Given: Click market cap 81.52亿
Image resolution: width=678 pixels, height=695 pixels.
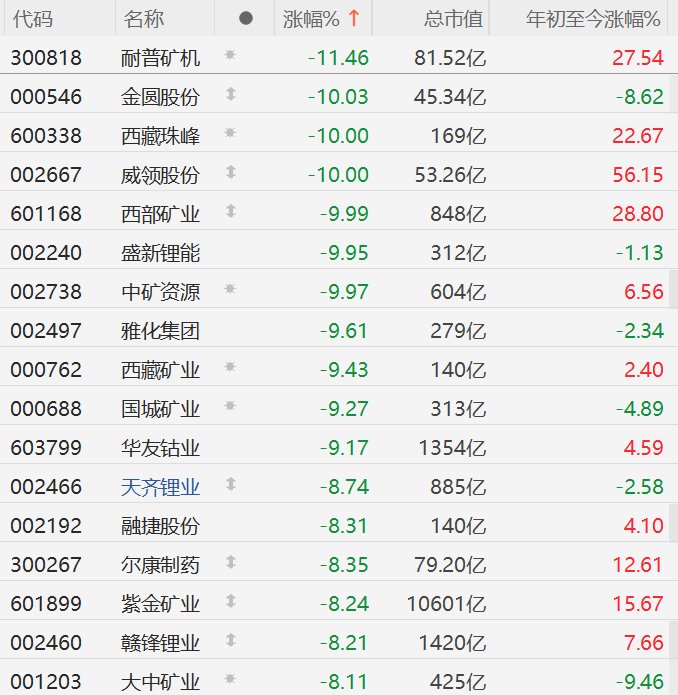Looking at the screenshot, I should (450, 58).
